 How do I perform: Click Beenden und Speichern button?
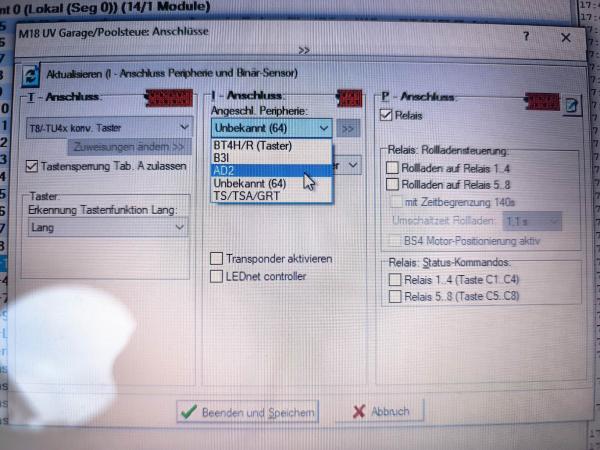pos(247,411)
